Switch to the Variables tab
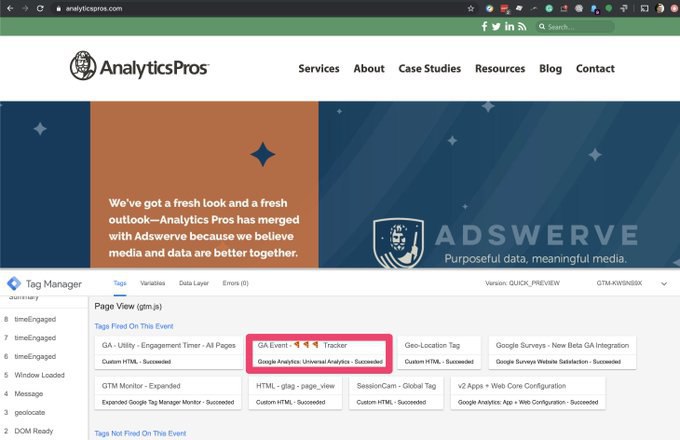Viewport: 680px width, 440px height. tap(153, 283)
